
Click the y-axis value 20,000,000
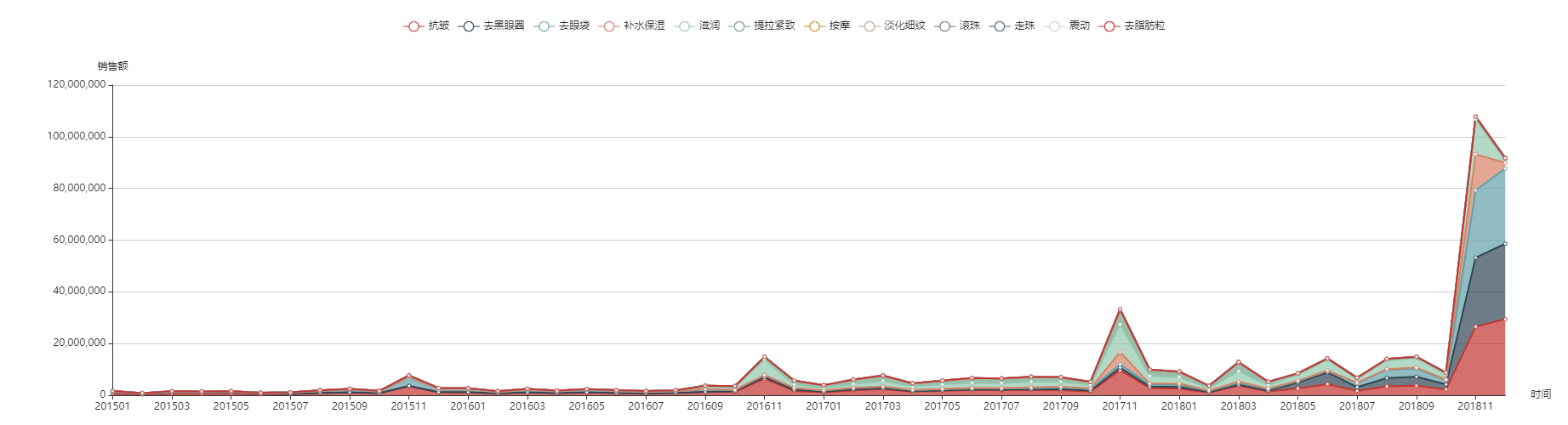(x=79, y=343)
